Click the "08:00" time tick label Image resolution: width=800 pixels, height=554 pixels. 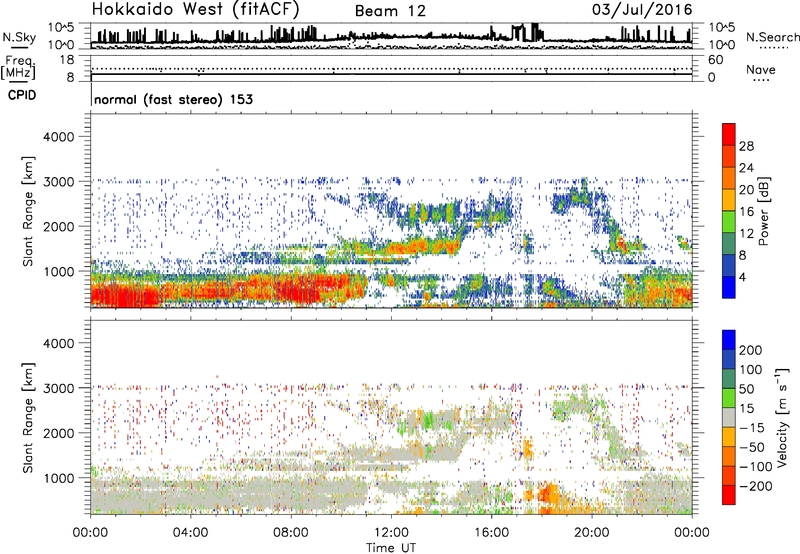click(291, 533)
